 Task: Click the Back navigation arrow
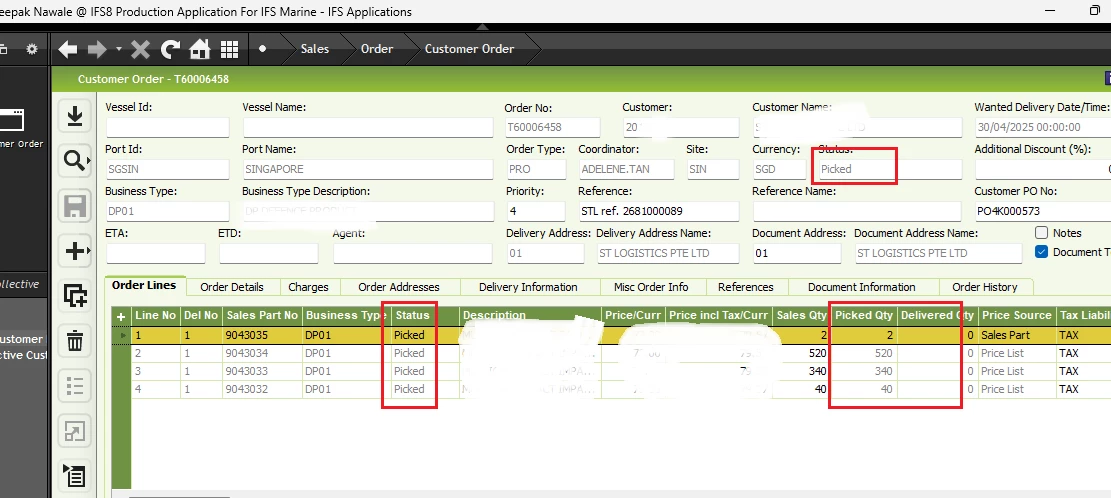[68, 49]
